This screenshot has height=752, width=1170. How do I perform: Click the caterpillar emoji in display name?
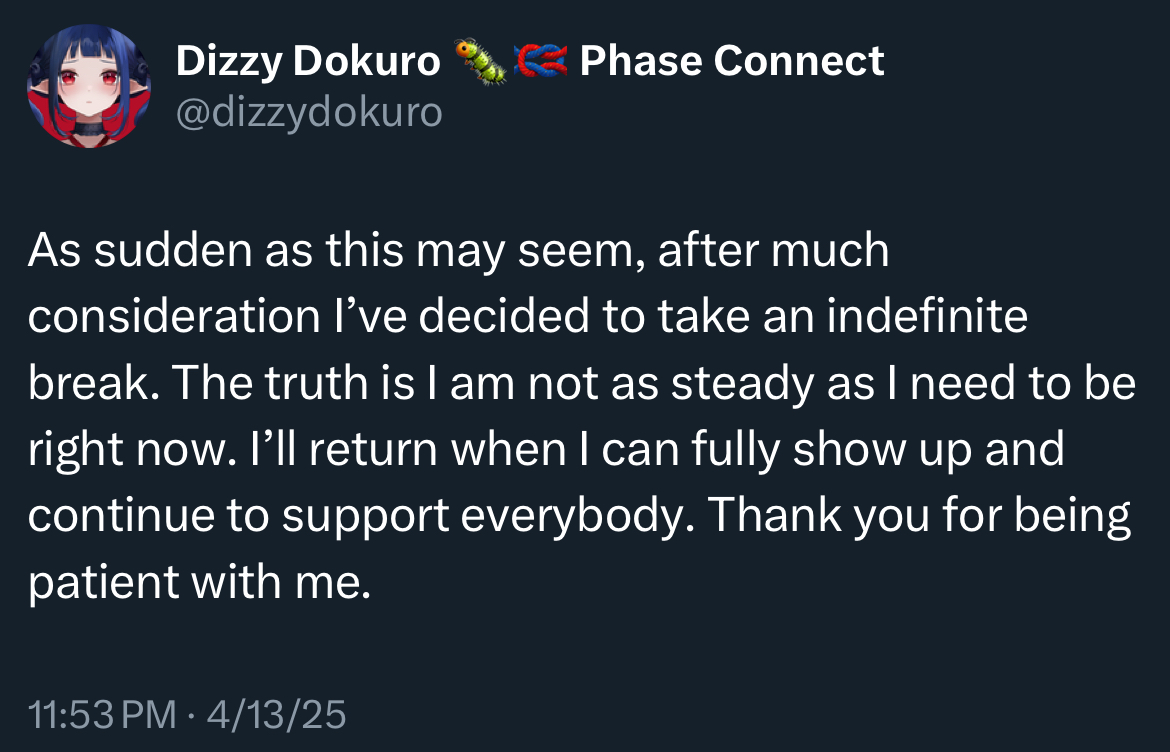(x=480, y=62)
